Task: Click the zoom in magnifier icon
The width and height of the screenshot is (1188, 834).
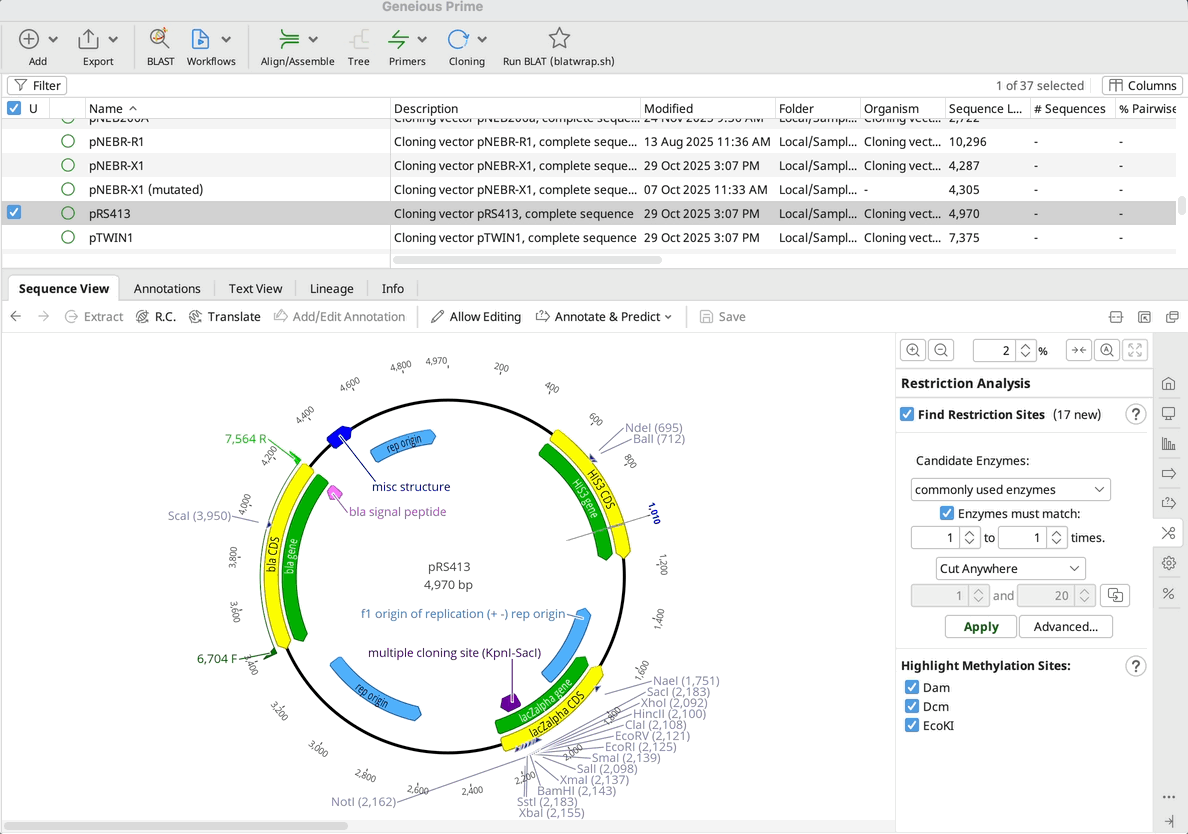Action: (912, 350)
